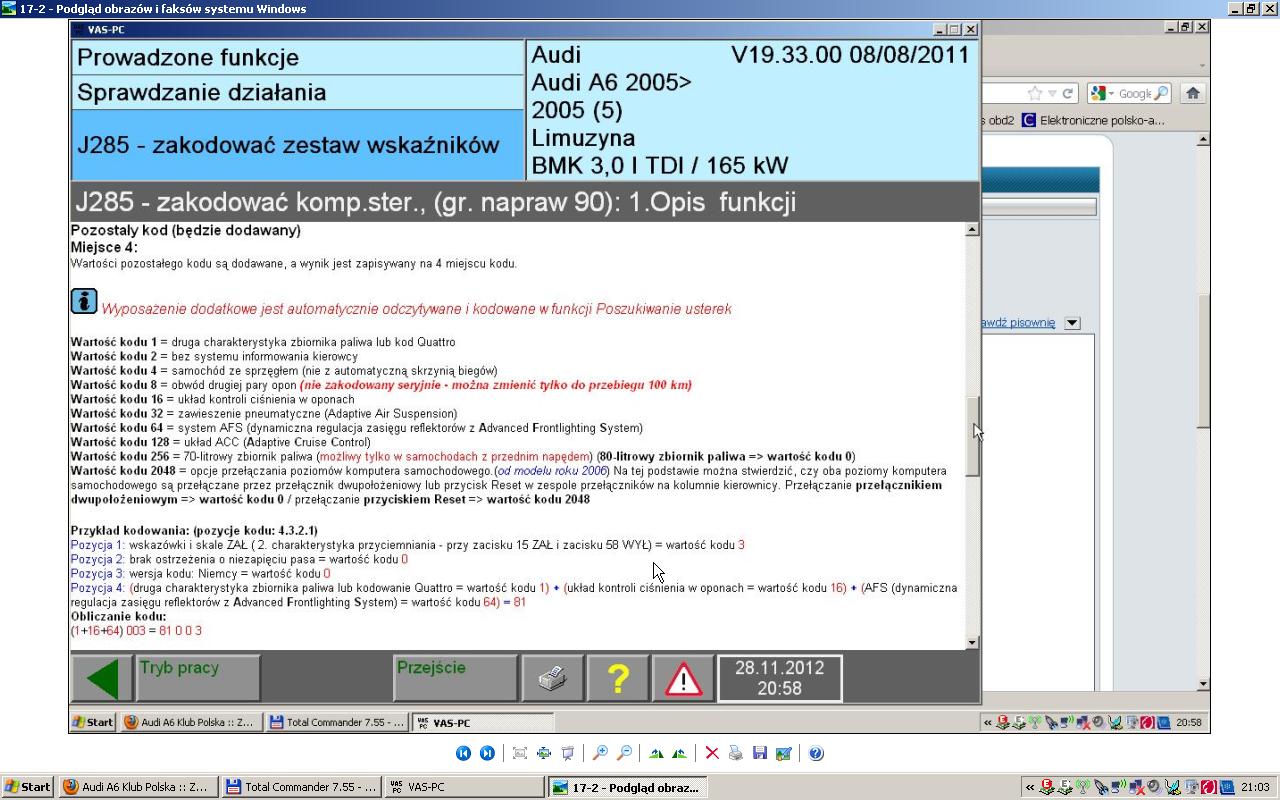Click the Wartość kodu 128 ACC line

(x=221, y=442)
